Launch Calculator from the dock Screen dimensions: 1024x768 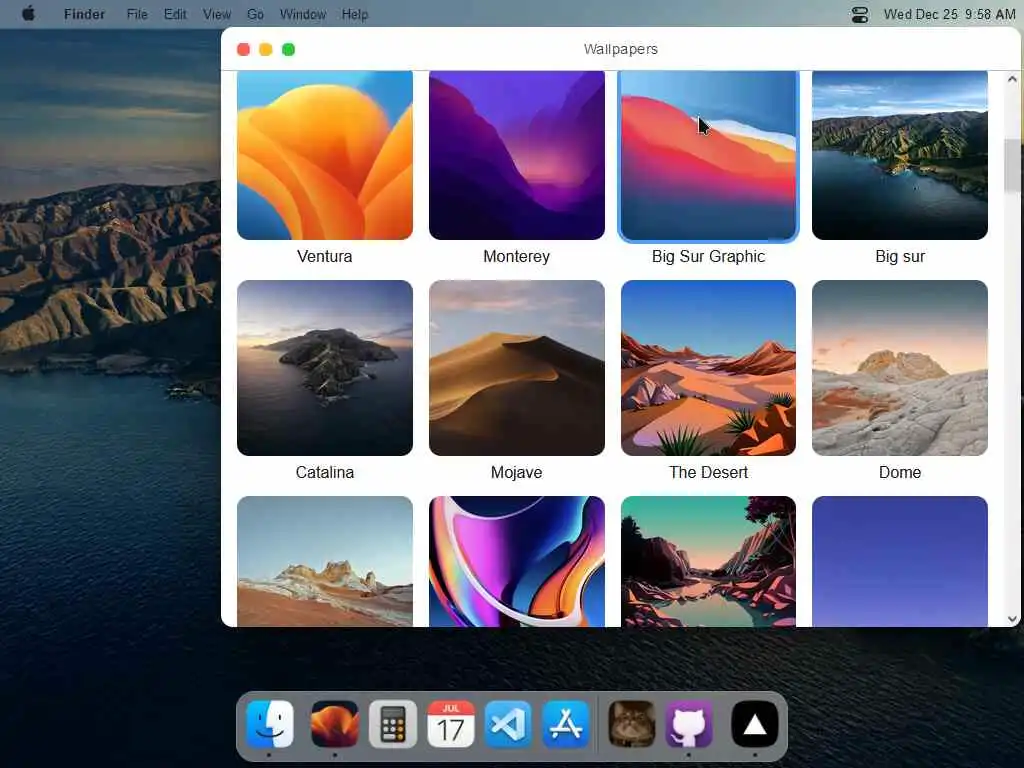click(x=392, y=724)
